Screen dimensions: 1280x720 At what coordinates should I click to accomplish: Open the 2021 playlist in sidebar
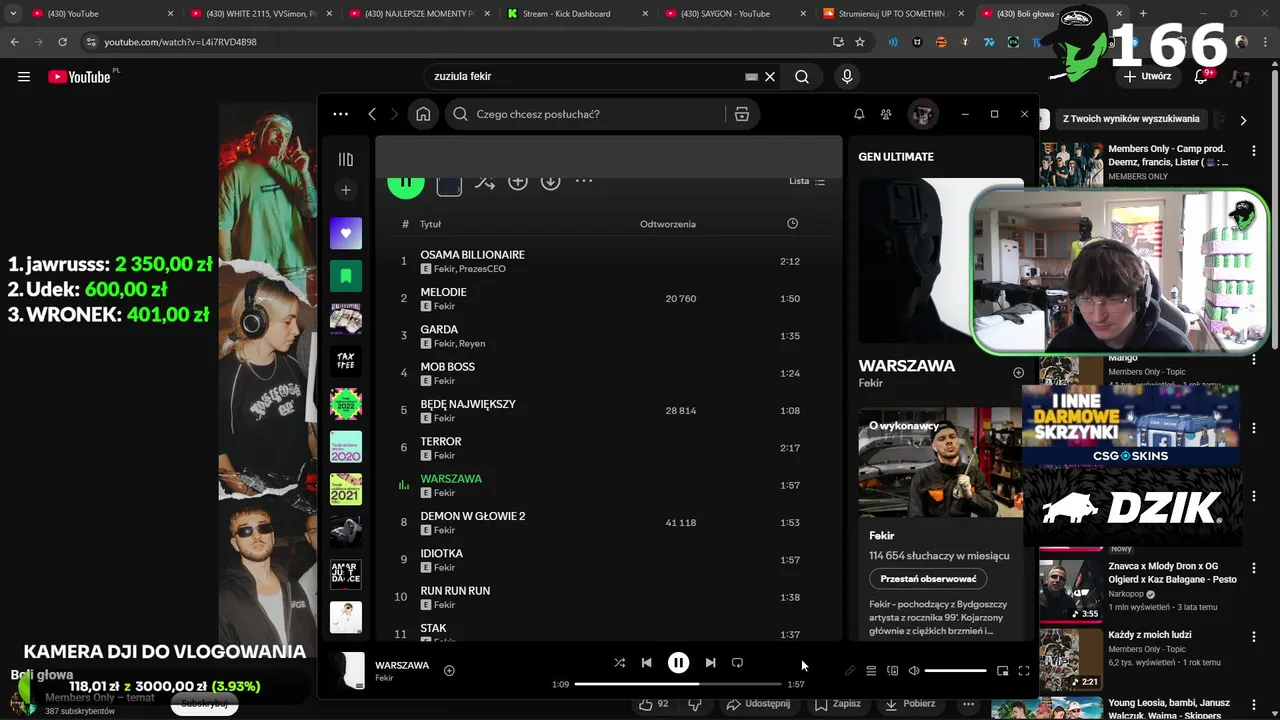coord(346,489)
